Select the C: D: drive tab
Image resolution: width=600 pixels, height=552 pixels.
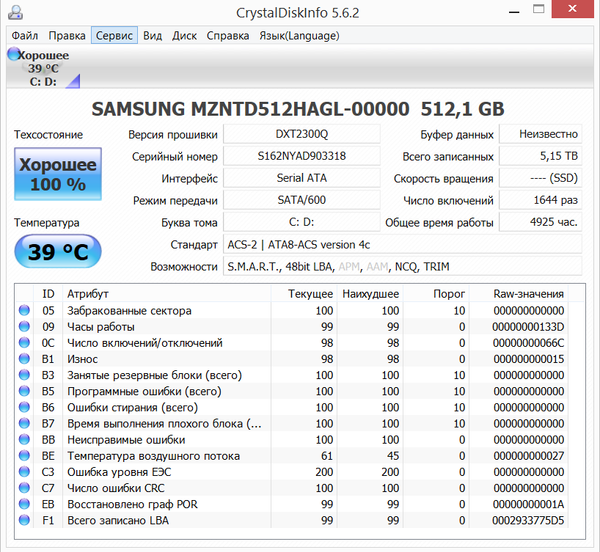(43, 81)
